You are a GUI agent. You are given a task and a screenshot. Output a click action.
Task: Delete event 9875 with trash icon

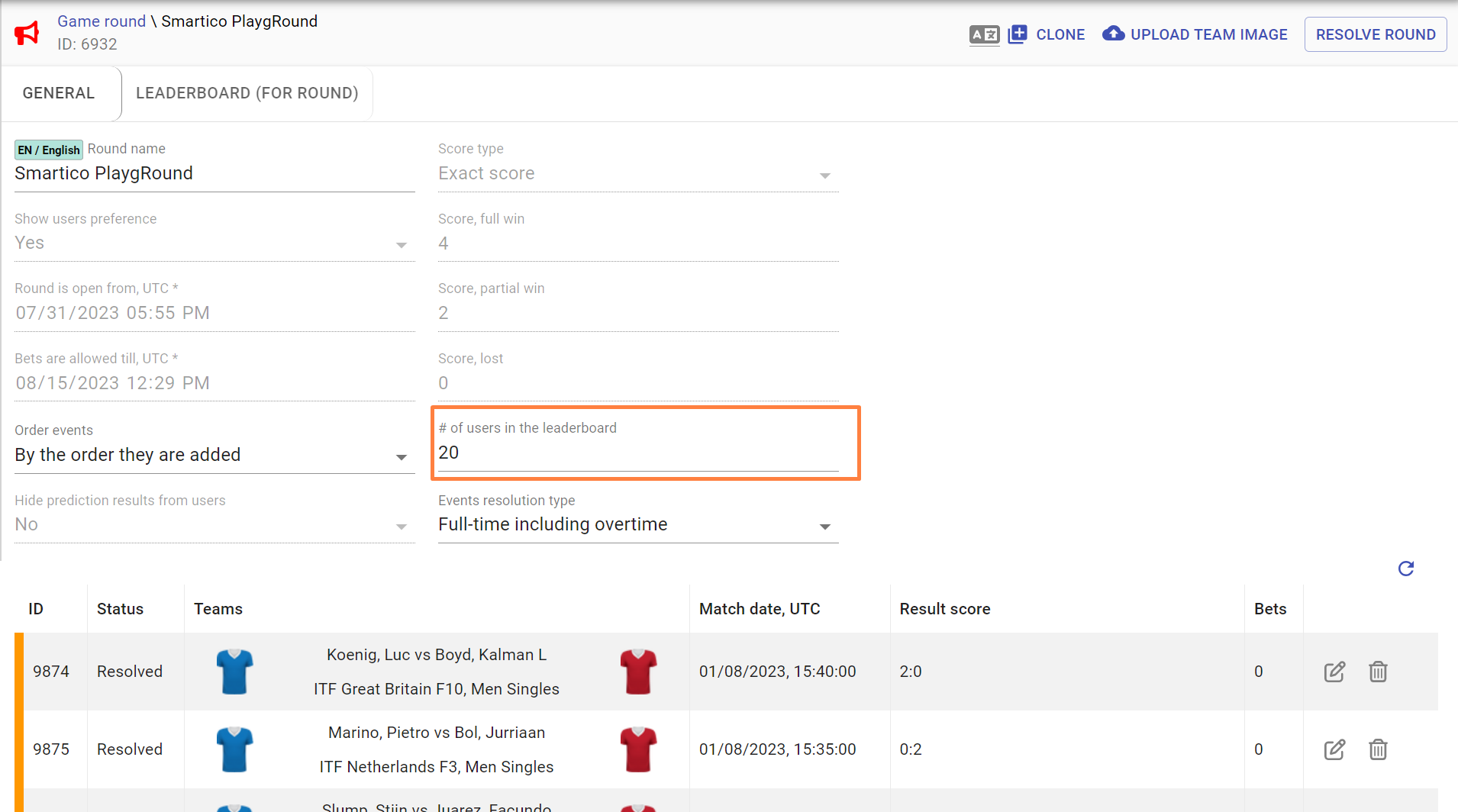pyautogui.click(x=1378, y=749)
